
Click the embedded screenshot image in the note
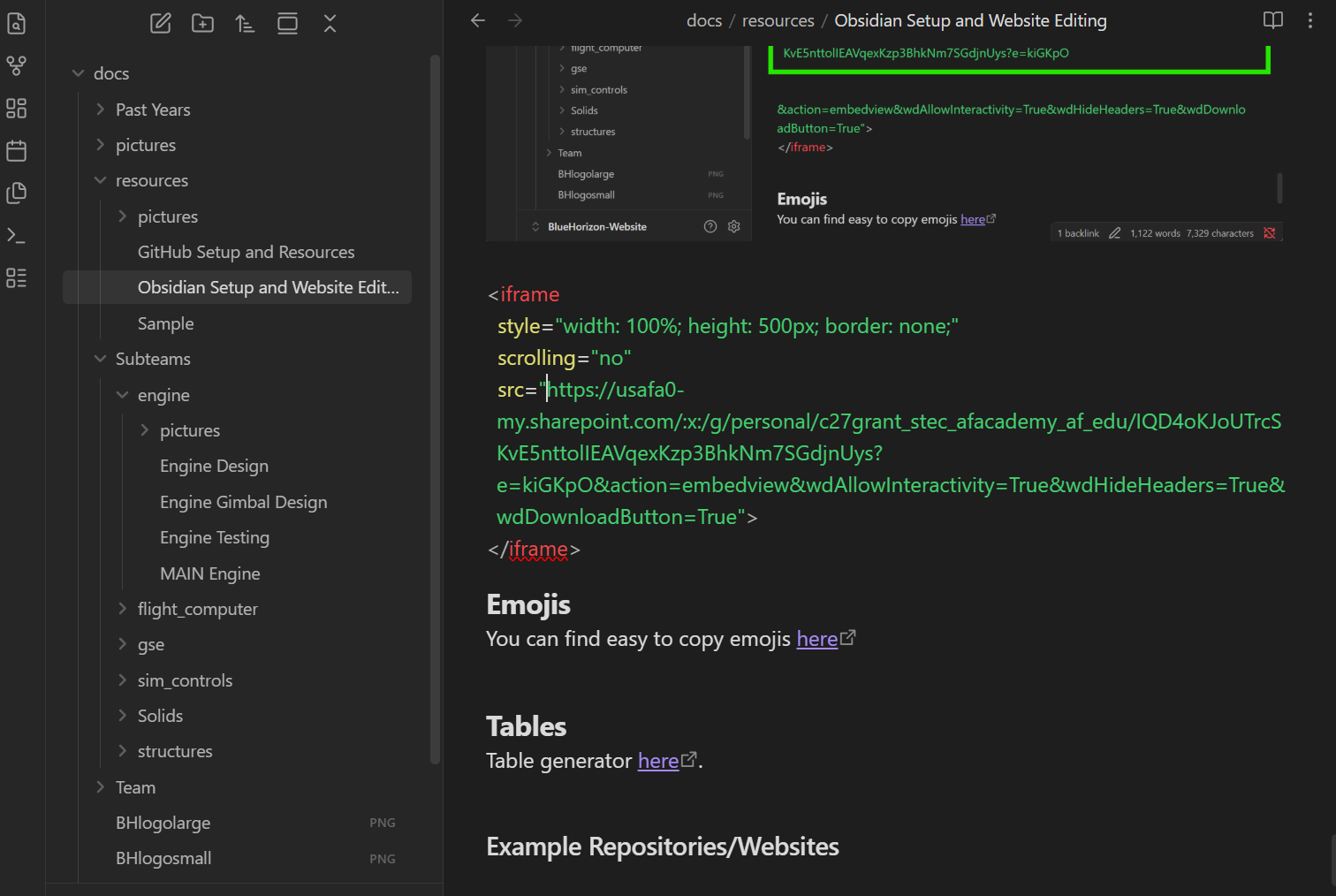pos(884,144)
